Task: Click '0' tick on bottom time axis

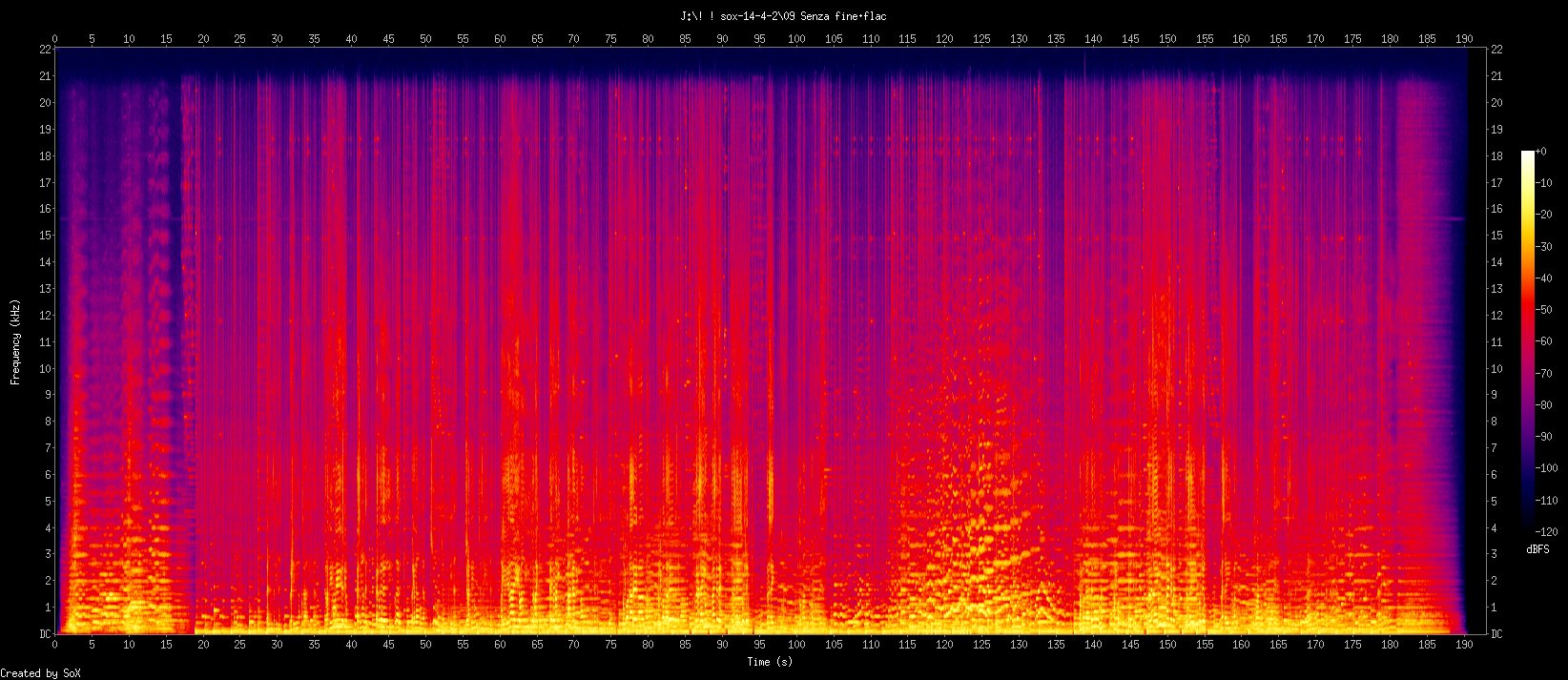Action: (55, 646)
